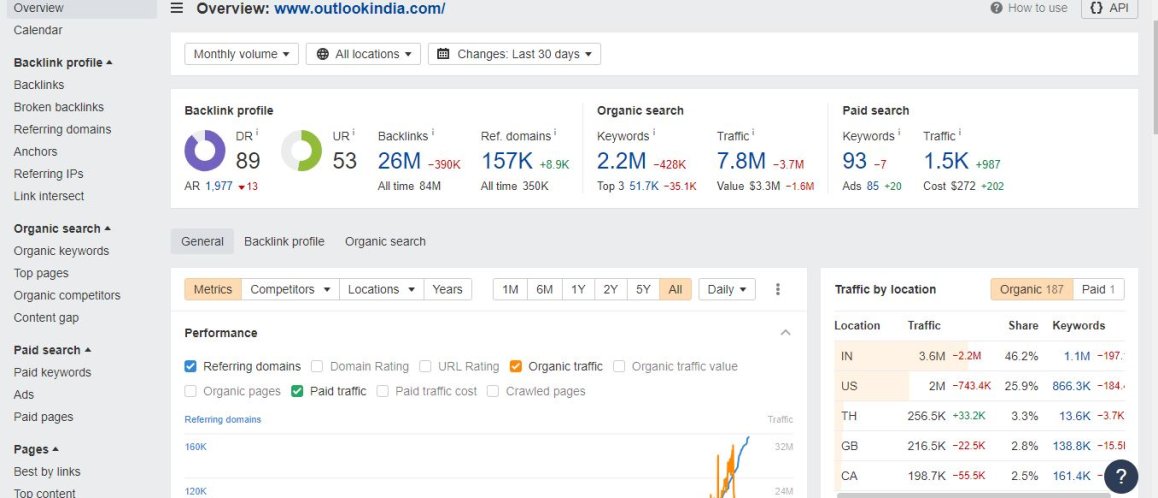Set chart range to 1Y
The width and height of the screenshot is (1158, 498).
pos(578,290)
